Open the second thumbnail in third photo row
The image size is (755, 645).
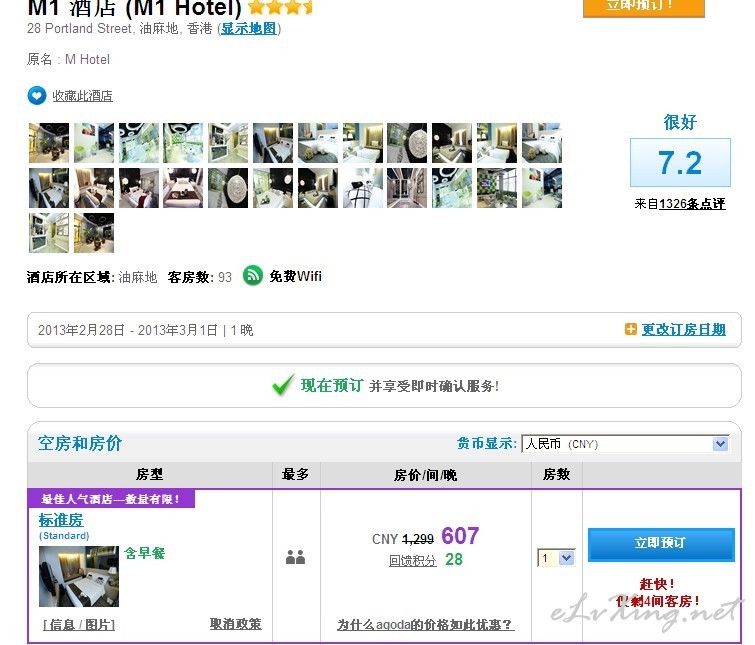point(94,233)
